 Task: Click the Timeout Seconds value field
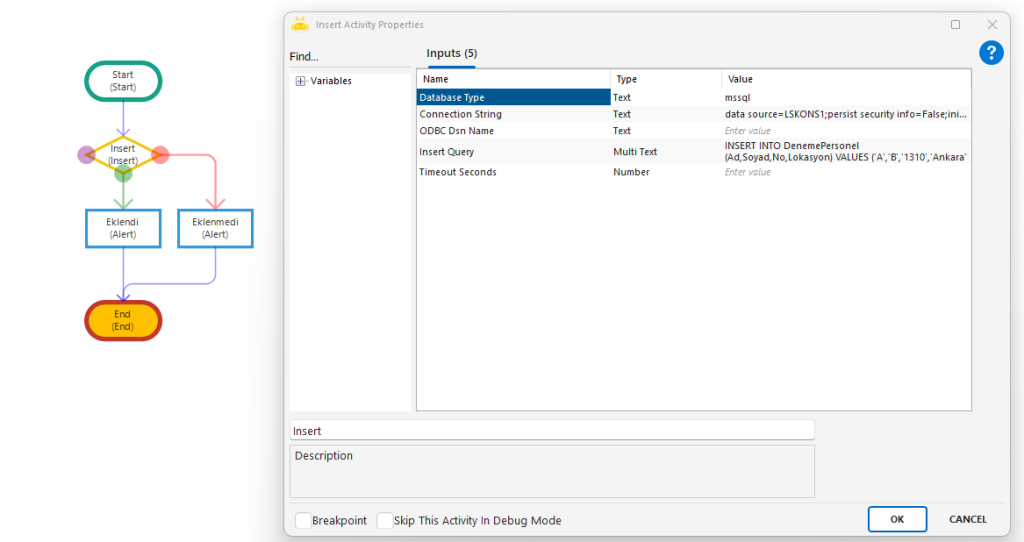coord(845,172)
